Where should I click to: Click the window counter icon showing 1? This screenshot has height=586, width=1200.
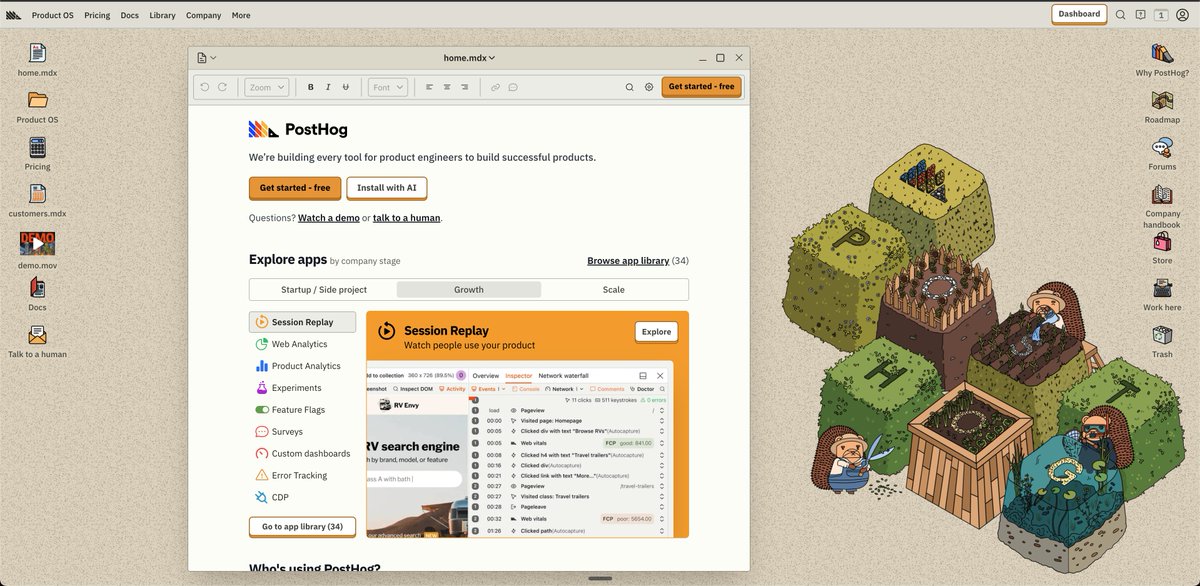pos(1161,15)
